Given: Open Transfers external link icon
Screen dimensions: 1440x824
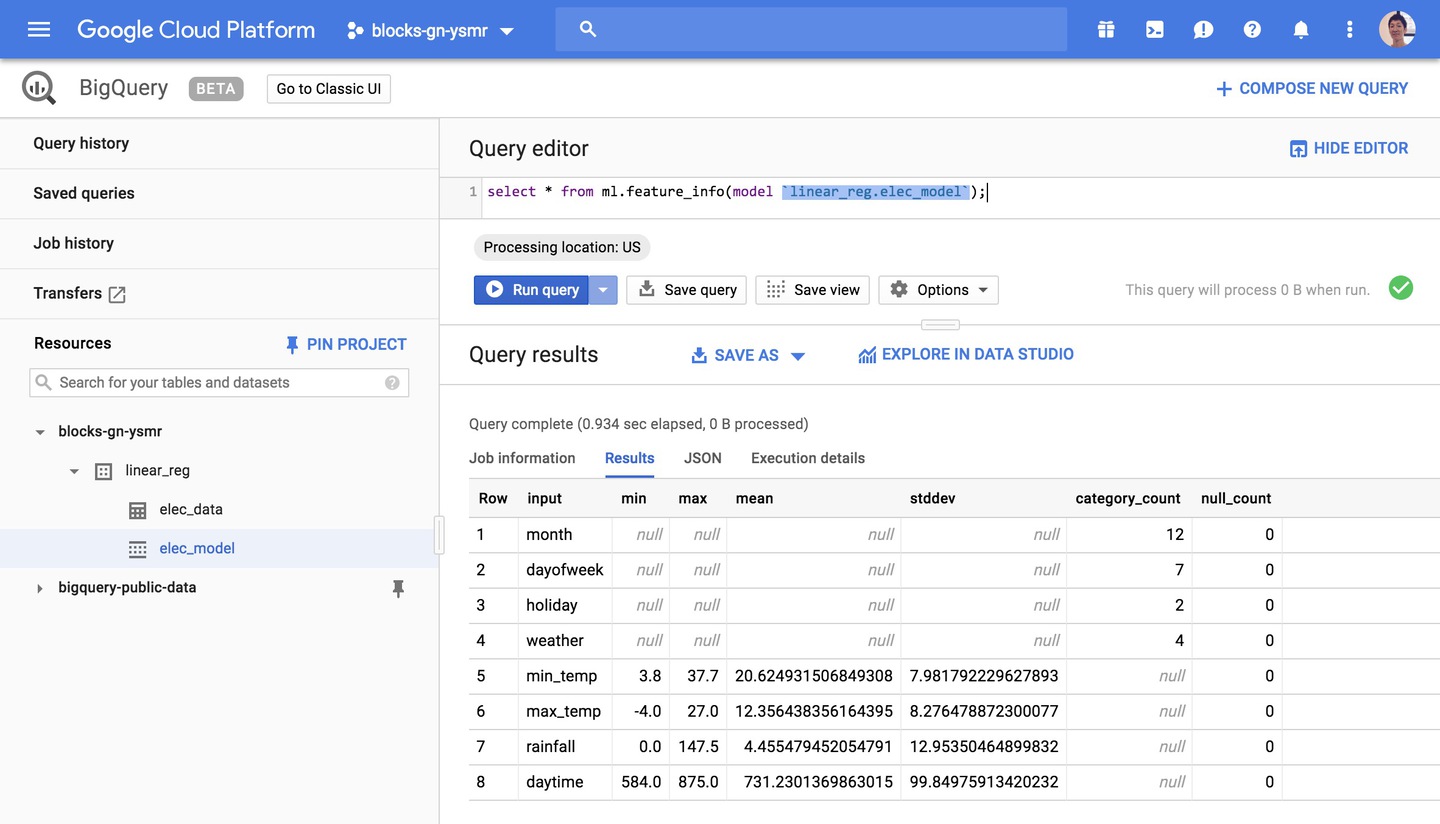Looking at the screenshot, I should [x=117, y=294].
